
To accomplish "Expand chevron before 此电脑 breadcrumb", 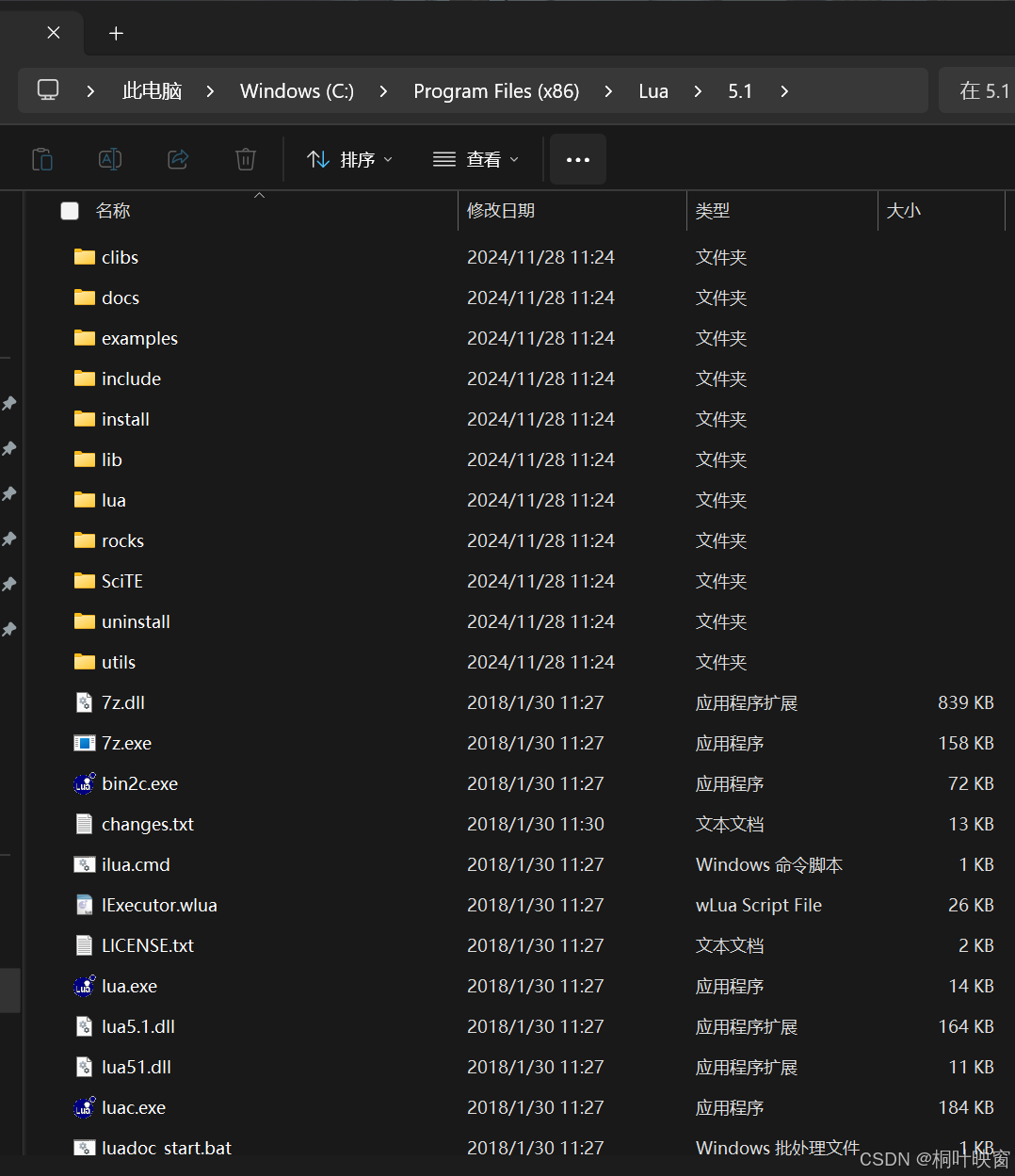I will pyautogui.click(x=90, y=91).
